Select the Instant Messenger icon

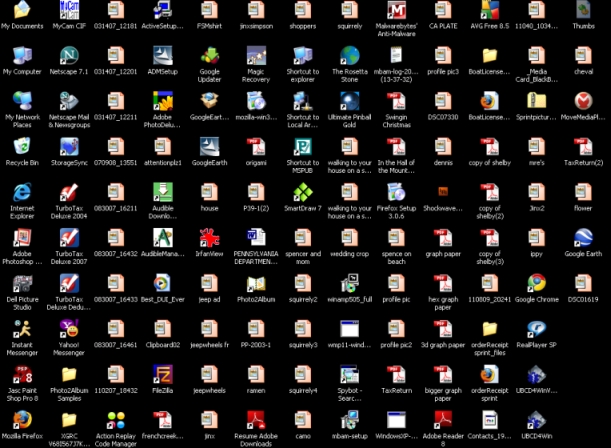(x=22, y=329)
